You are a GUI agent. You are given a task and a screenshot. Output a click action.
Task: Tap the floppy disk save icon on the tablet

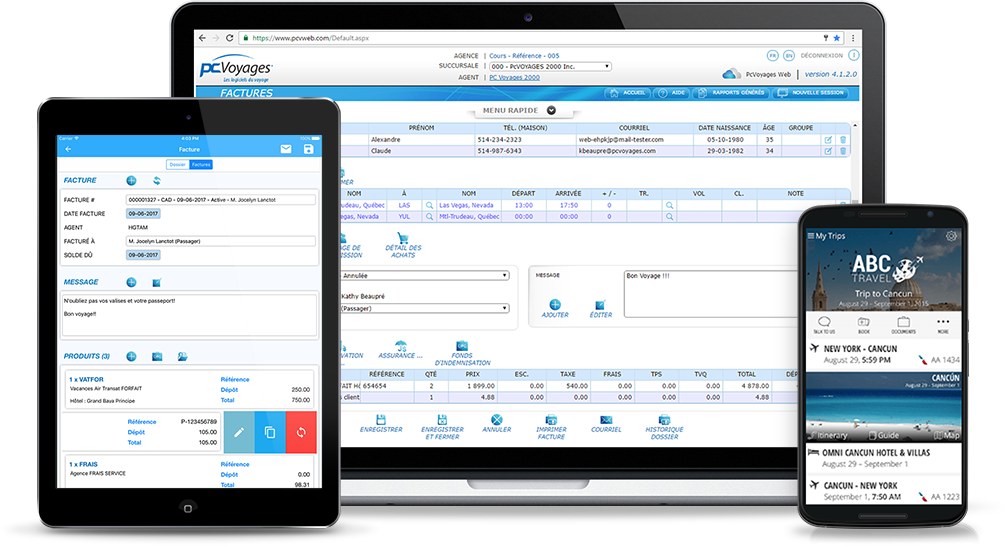[x=309, y=149]
